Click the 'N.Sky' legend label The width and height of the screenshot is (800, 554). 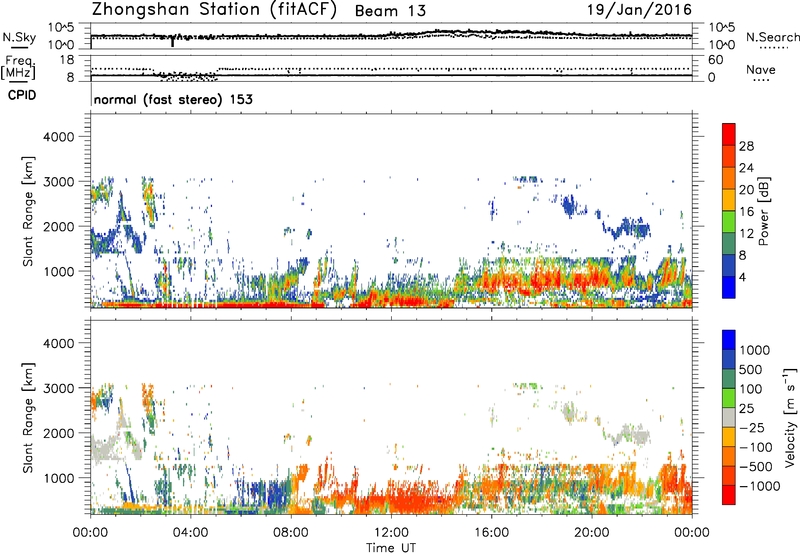pos(19,38)
